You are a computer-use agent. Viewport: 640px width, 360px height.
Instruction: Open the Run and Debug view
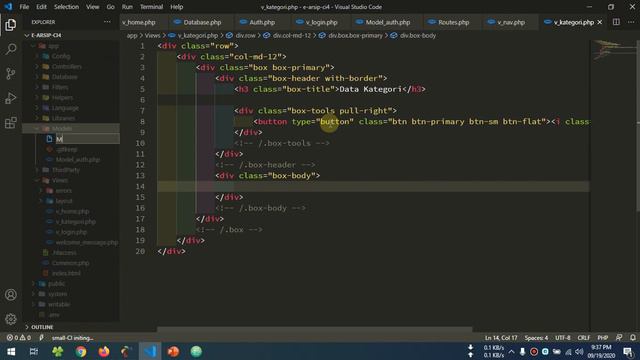click(x=11, y=98)
